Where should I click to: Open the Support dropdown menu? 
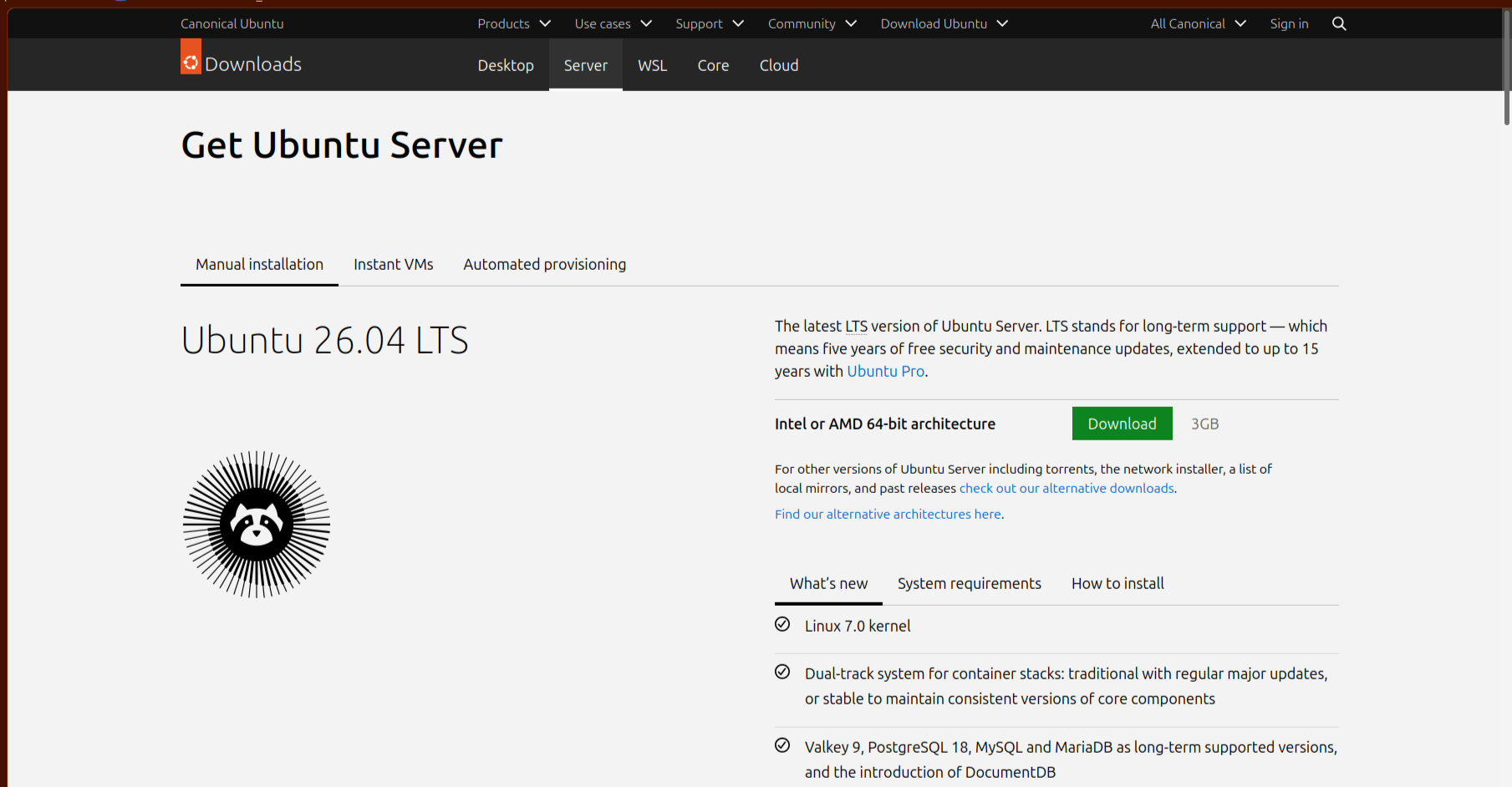click(x=710, y=23)
